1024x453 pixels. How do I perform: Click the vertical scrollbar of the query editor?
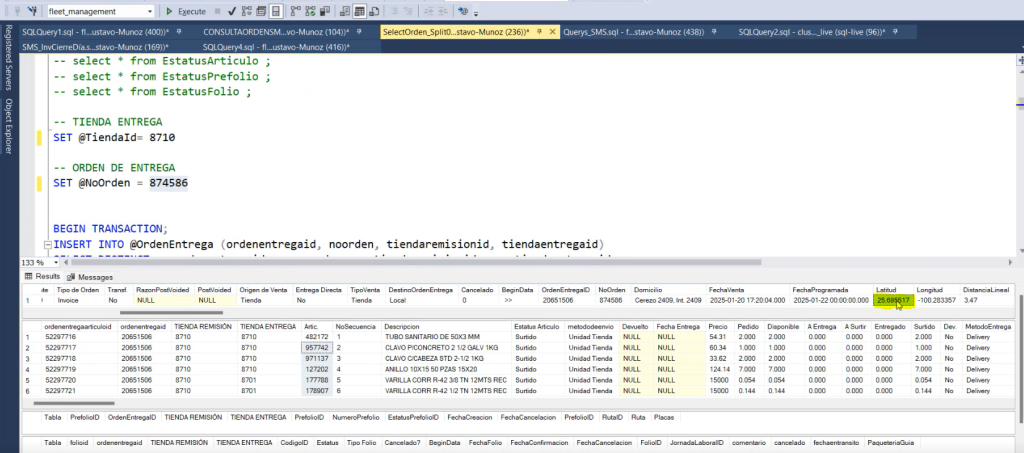click(x=1020, y=102)
